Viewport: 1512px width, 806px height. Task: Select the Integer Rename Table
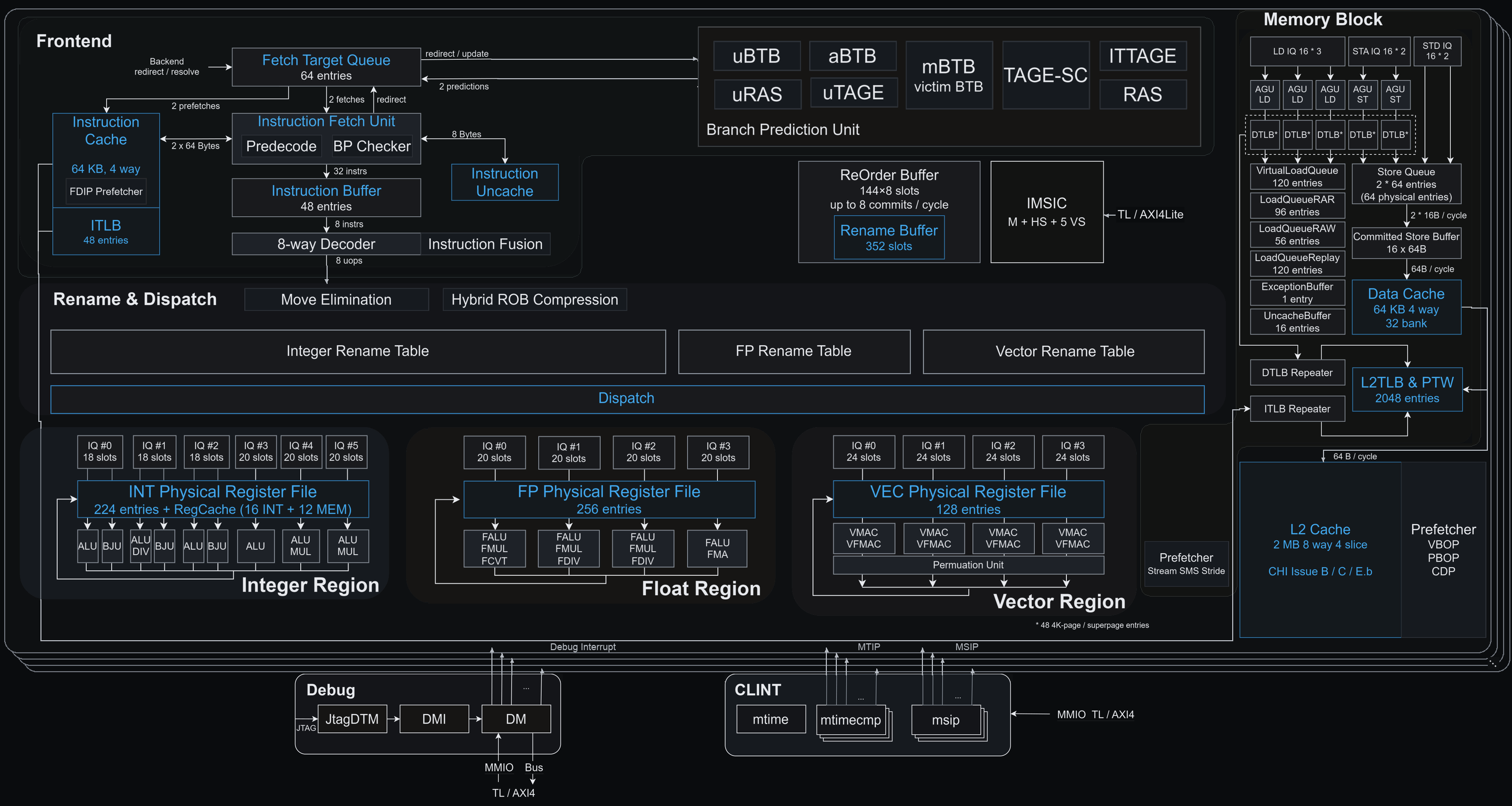click(358, 352)
